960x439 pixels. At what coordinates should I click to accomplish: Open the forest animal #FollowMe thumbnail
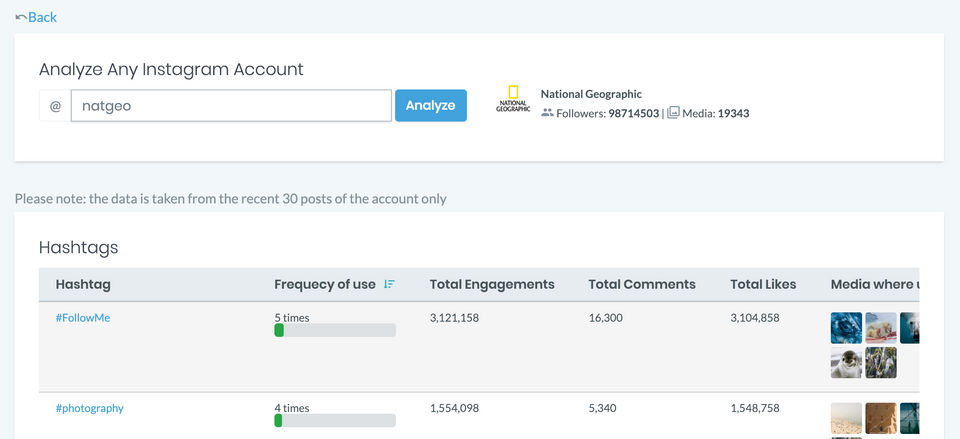click(881, 362)
